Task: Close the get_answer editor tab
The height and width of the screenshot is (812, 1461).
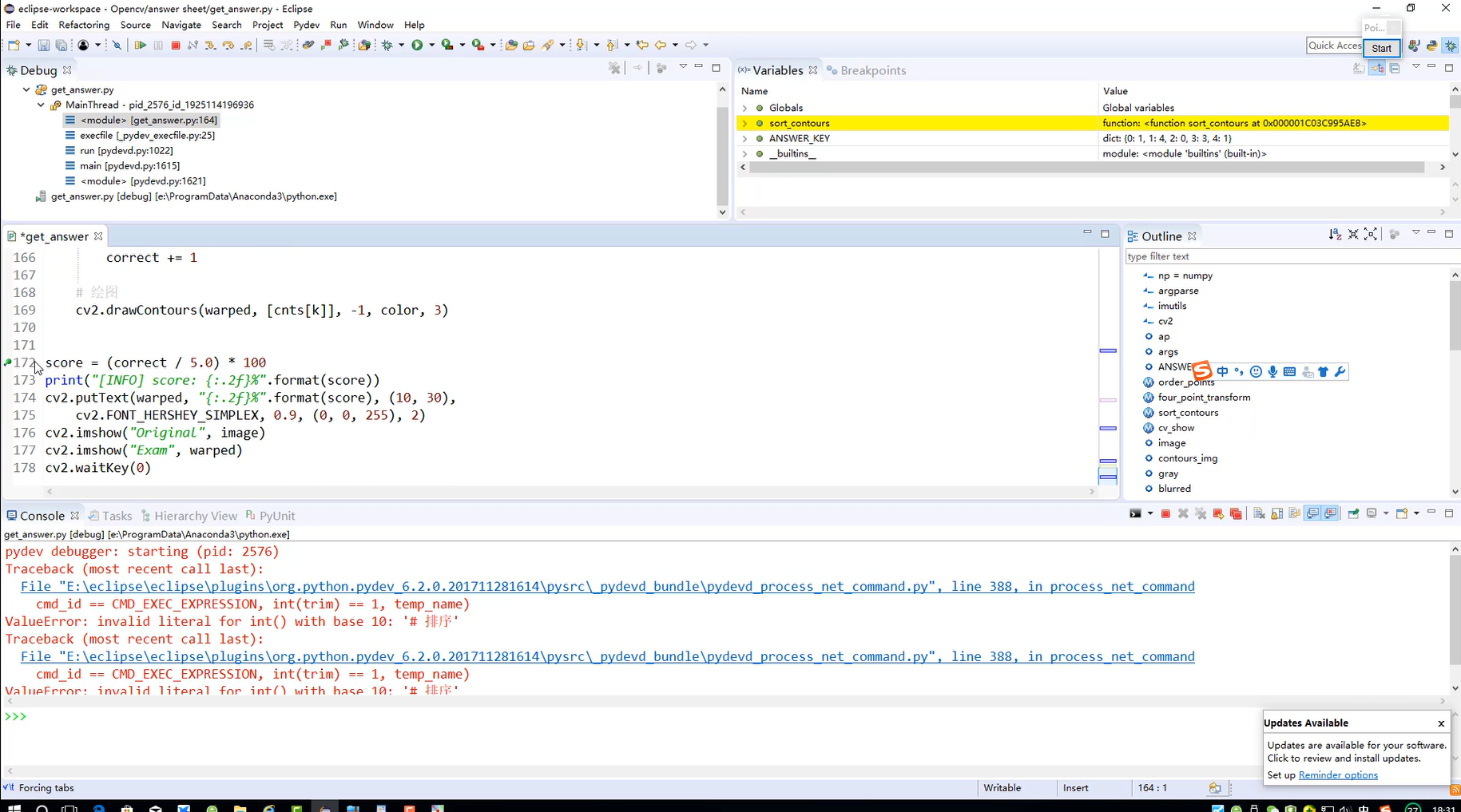Action: [x=98, y=236]
